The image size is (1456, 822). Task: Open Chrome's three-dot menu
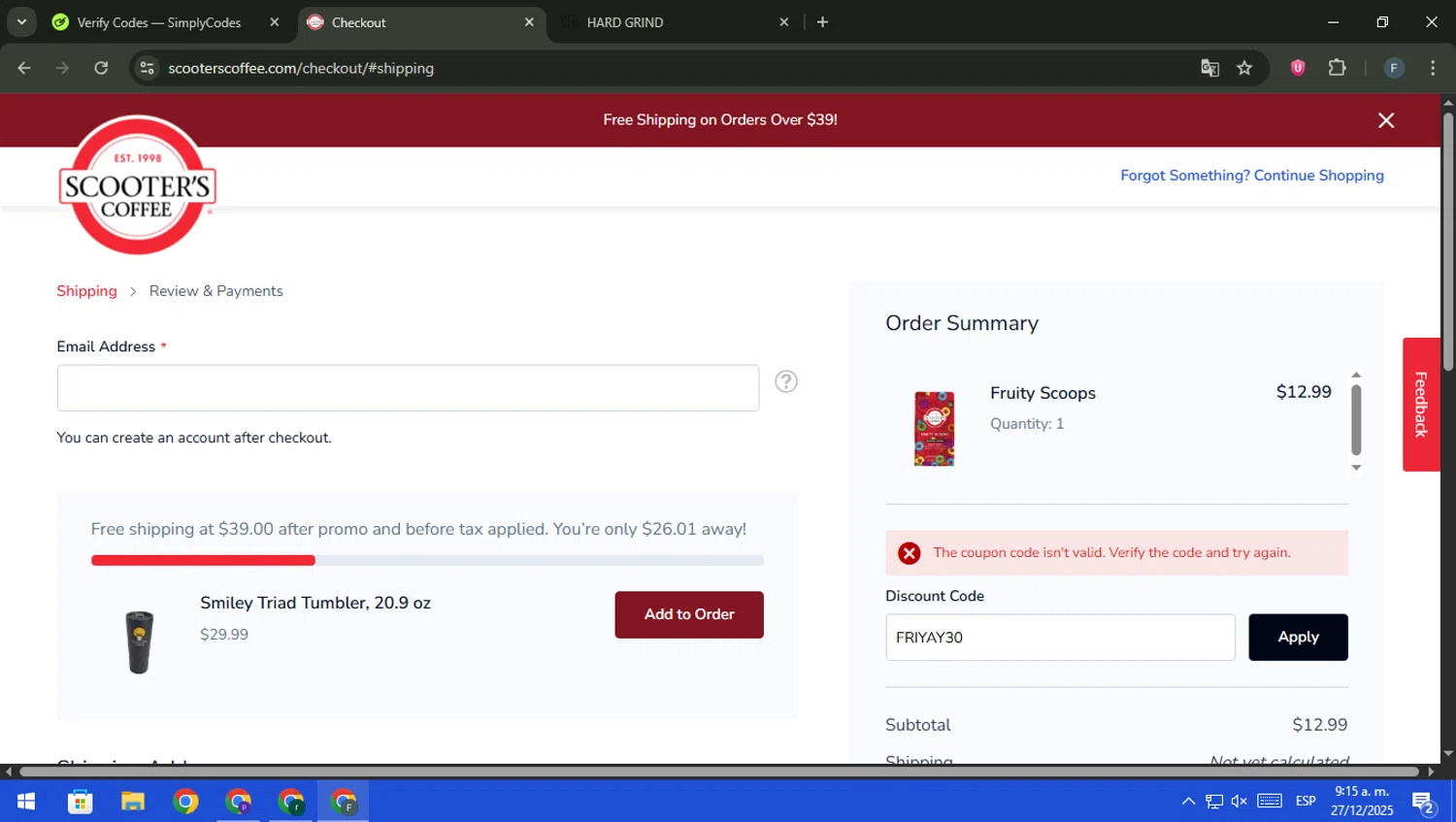(x=1433, y=68)
